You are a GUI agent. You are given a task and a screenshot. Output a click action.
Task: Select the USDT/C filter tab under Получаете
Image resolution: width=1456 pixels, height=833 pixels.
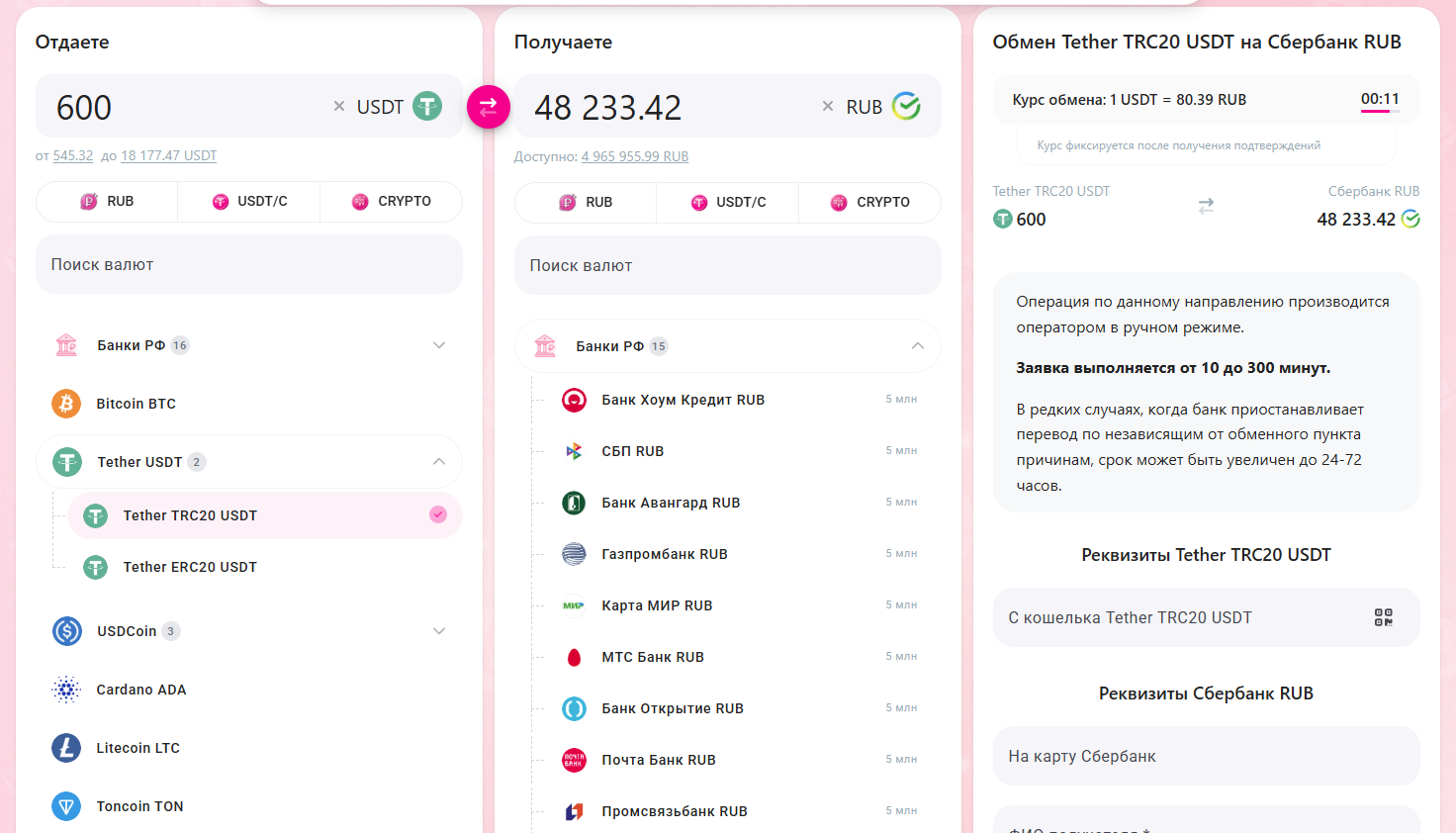(x=728, y=202)
